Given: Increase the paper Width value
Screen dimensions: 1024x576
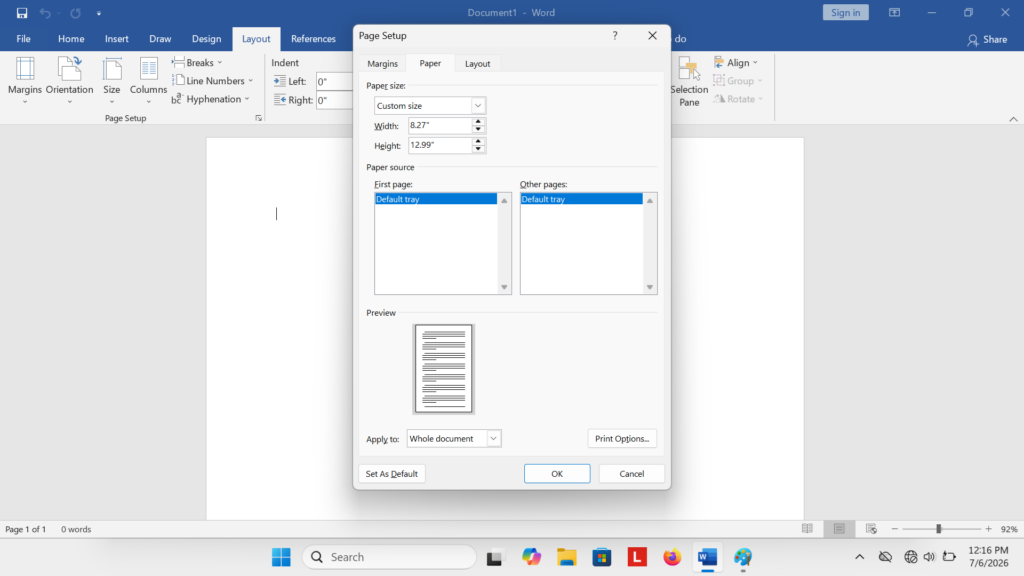Looking at the screenshot, I should pos(478,122).
